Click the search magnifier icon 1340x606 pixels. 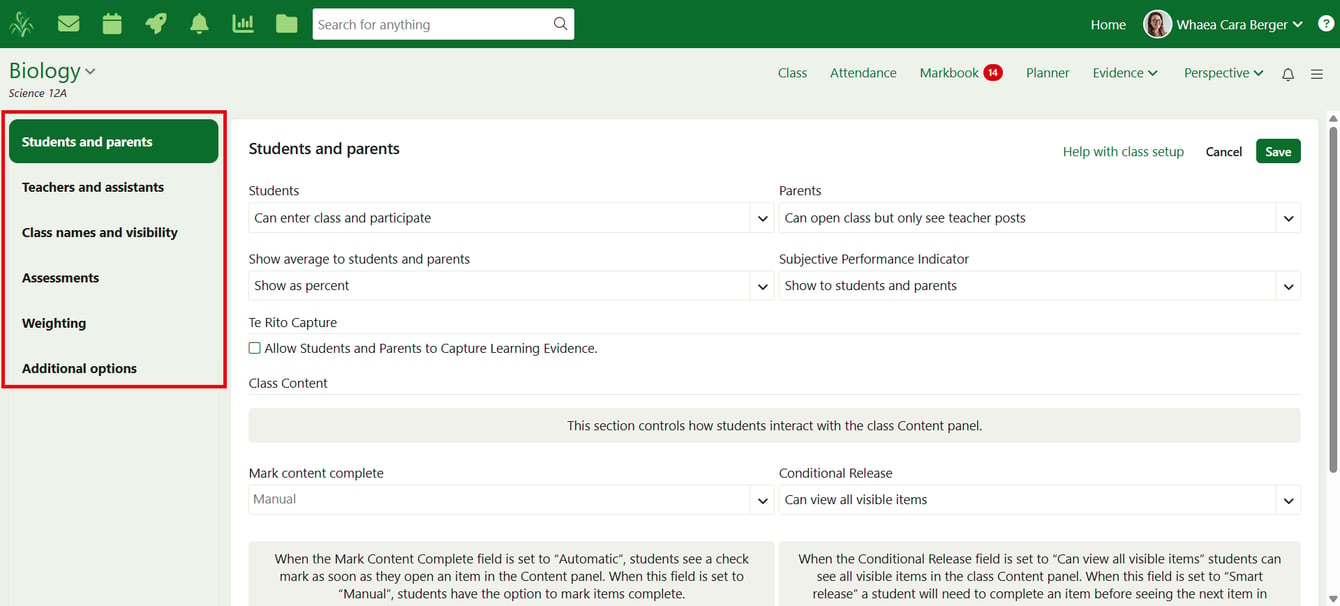pos(561,24)
